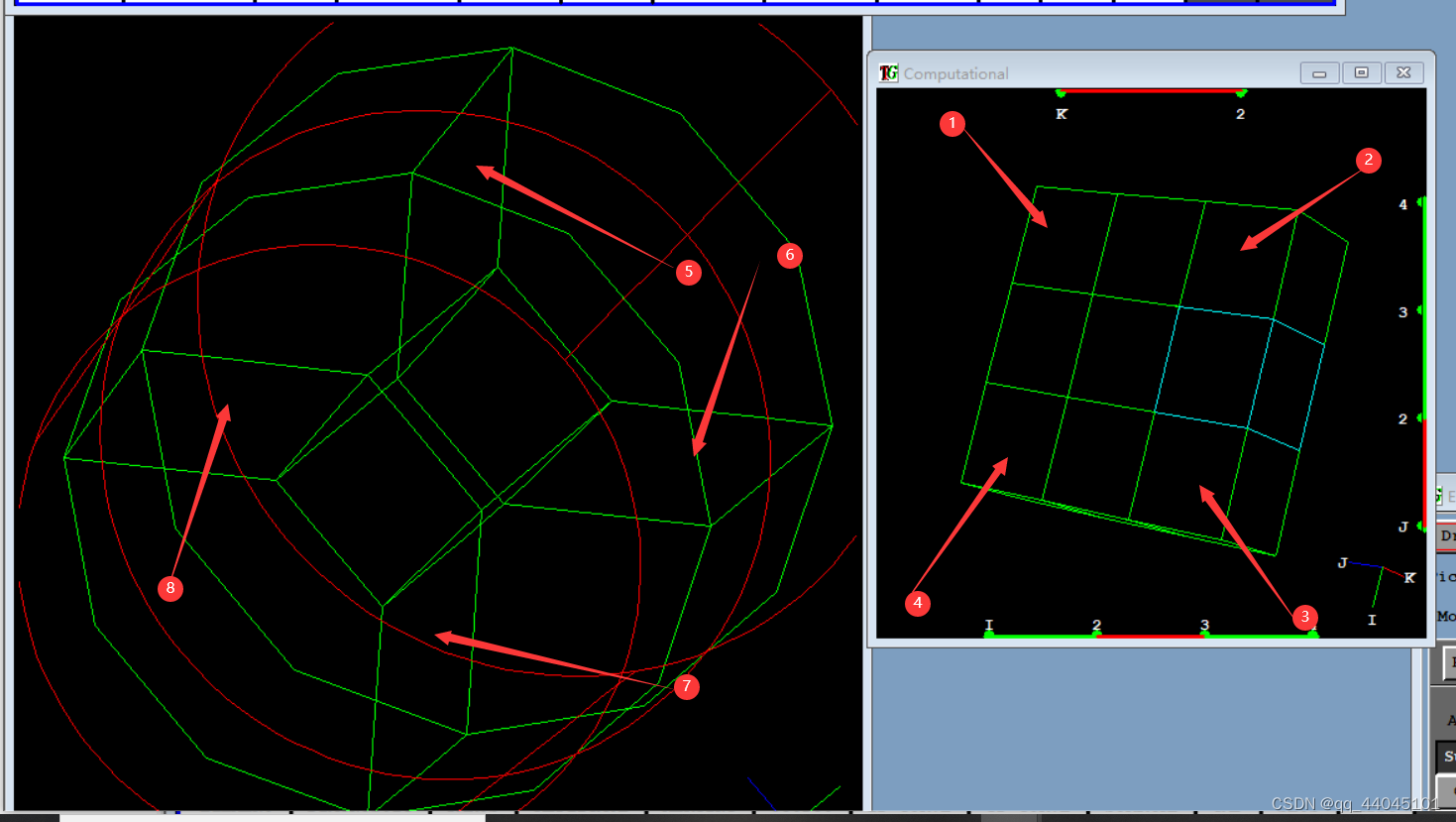Select annotation marker 1 in Computational window
1456x822 pixels.
[x=953, y=125]
